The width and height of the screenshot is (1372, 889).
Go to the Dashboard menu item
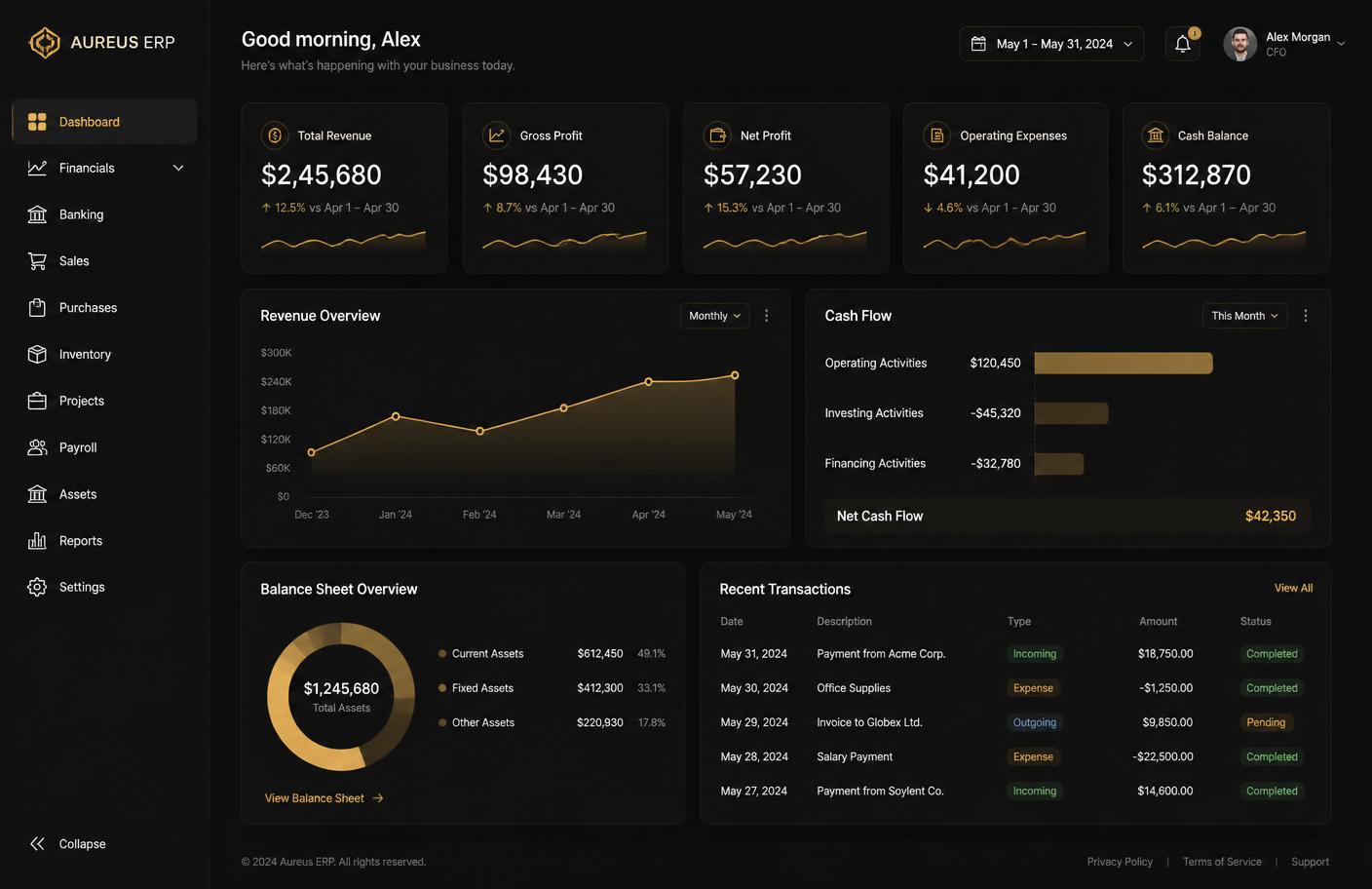pos(104,122)
